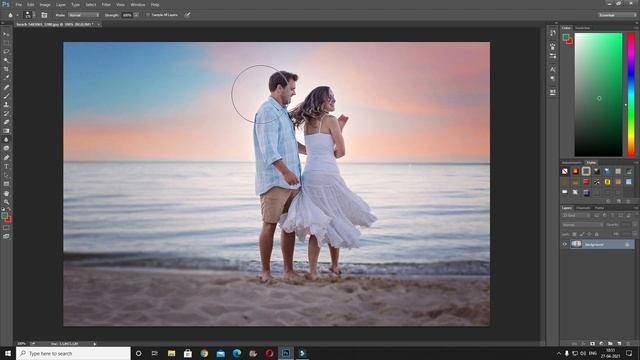Show hidden system tray icons
The height and width of the screenshot is (360, 640).
pyautogui.click(x=559, y=353)
